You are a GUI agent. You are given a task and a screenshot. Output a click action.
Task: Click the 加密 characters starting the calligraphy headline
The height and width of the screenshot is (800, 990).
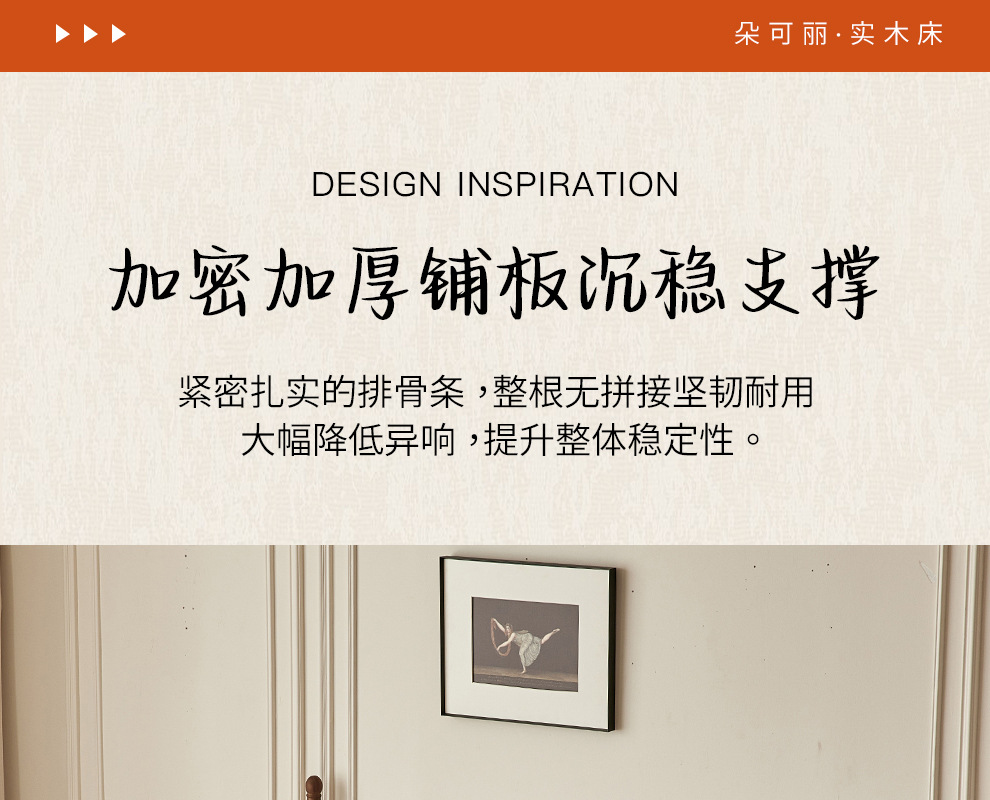(x=180, y=281)
